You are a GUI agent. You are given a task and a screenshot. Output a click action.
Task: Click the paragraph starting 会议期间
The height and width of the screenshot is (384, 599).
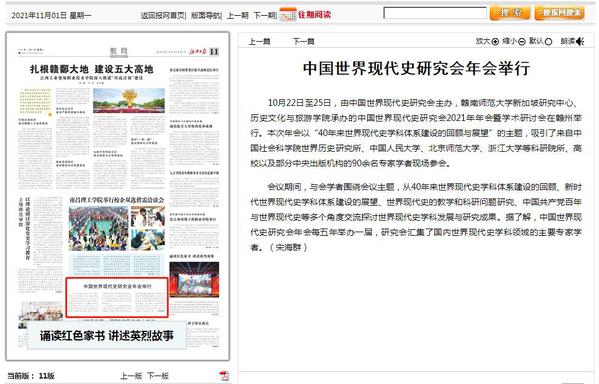(416, 217)
